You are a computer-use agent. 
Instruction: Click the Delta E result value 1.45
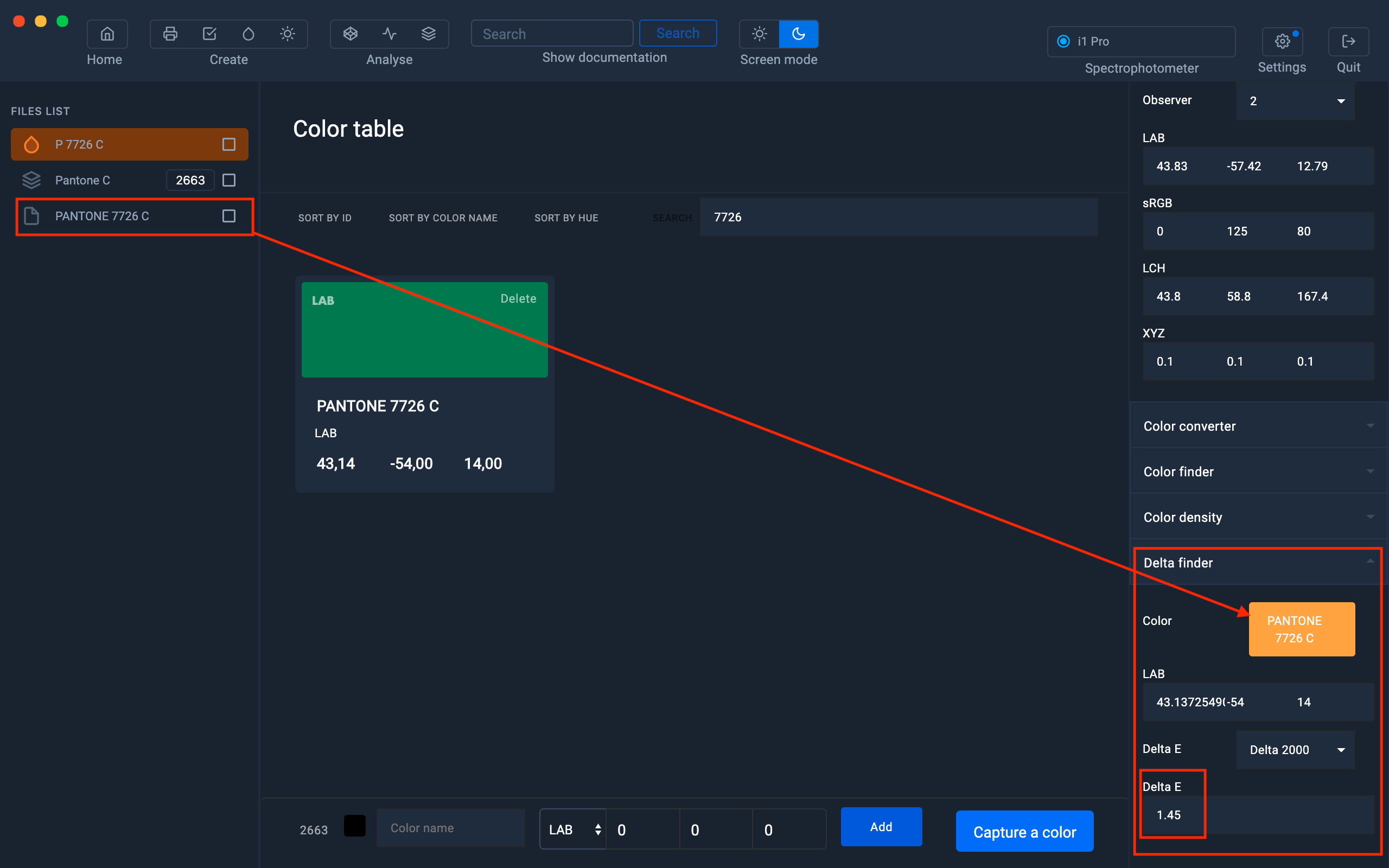coord(1169,815)
